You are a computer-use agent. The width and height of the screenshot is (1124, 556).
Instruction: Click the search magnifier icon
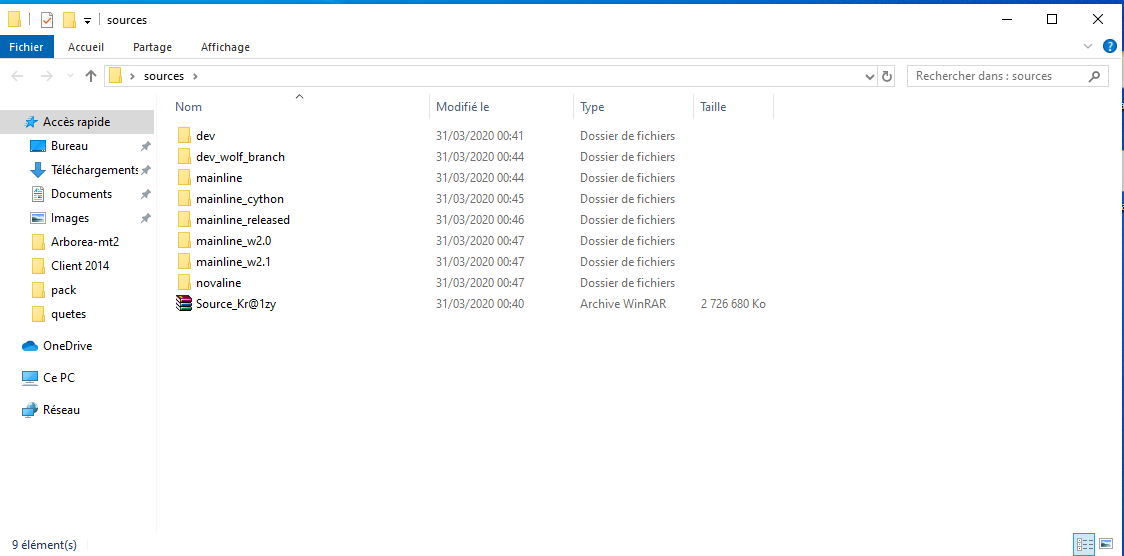coord(1094,76)
